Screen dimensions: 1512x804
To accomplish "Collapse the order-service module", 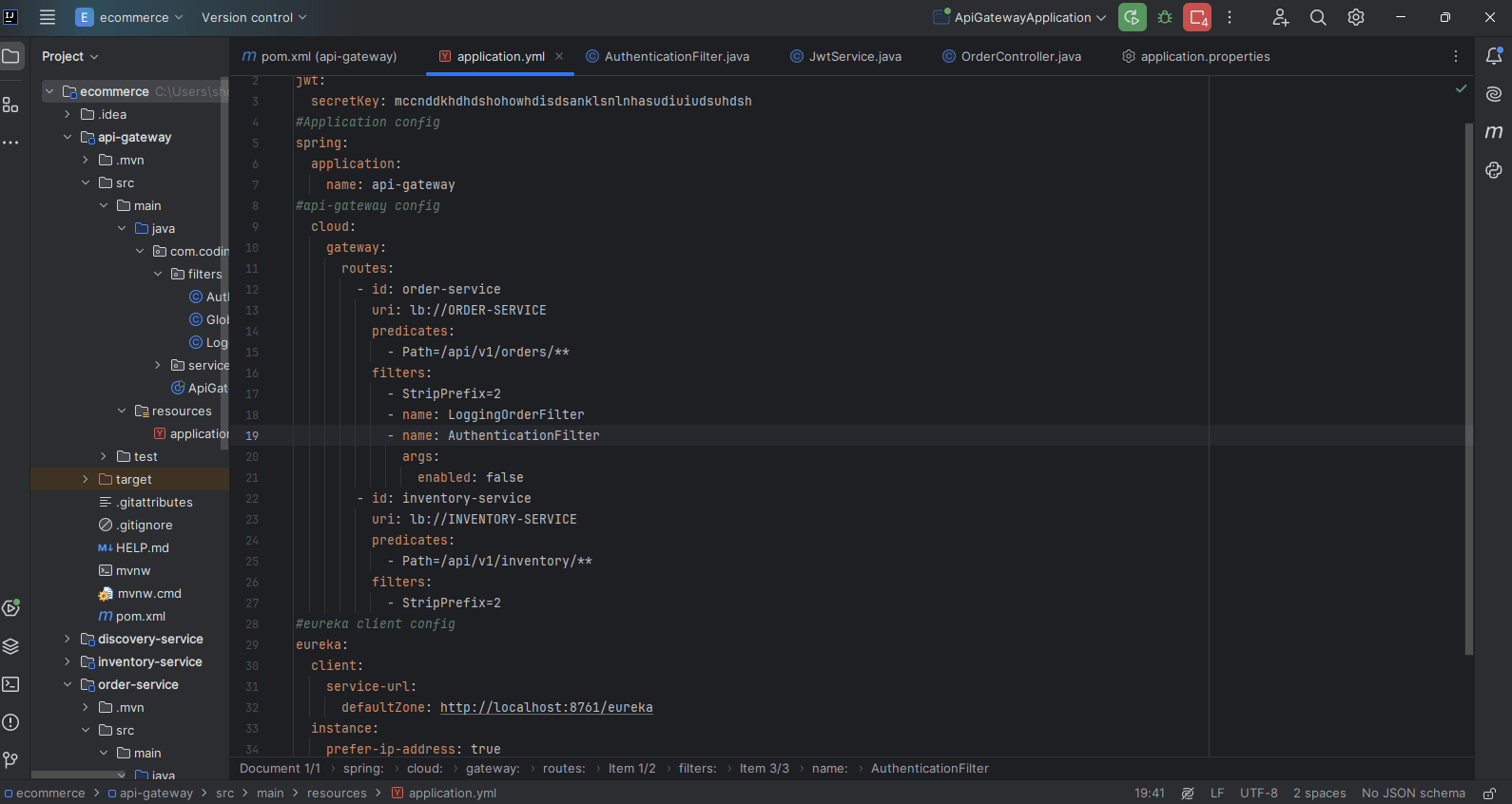I will pyautogui.click(x=68, y=684).
